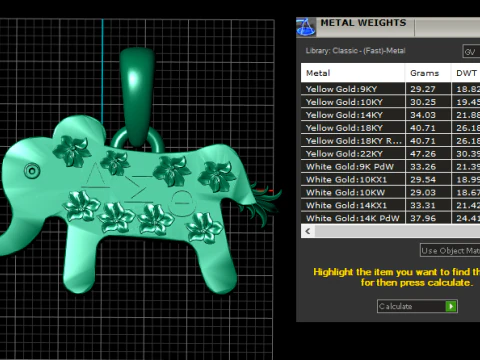Select the White Gold:9K PdW row
Image resolution: width=480 pixels, height=360 pixels.
pos(390,167)
